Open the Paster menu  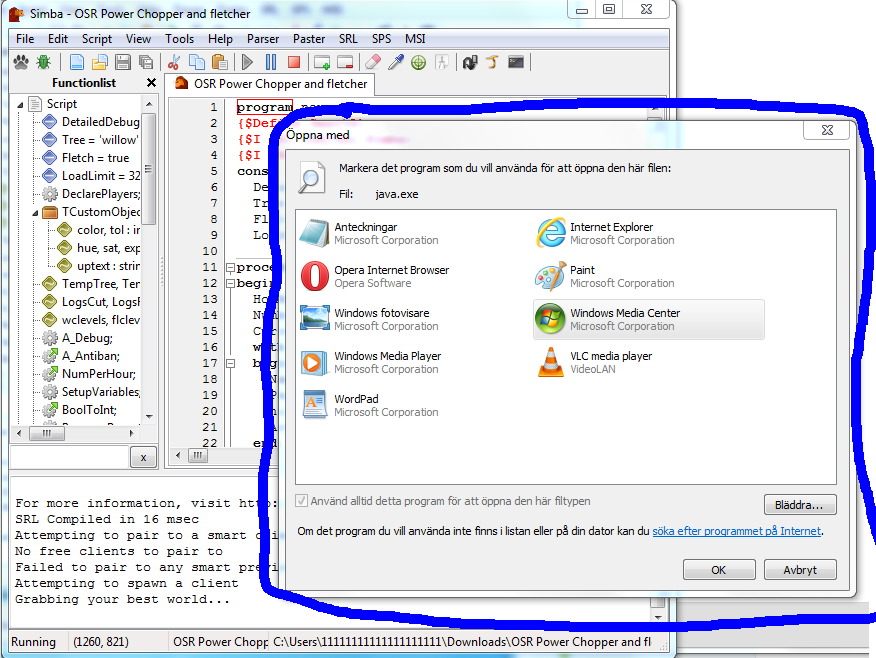pyautogui.click(x=309, y=39)
